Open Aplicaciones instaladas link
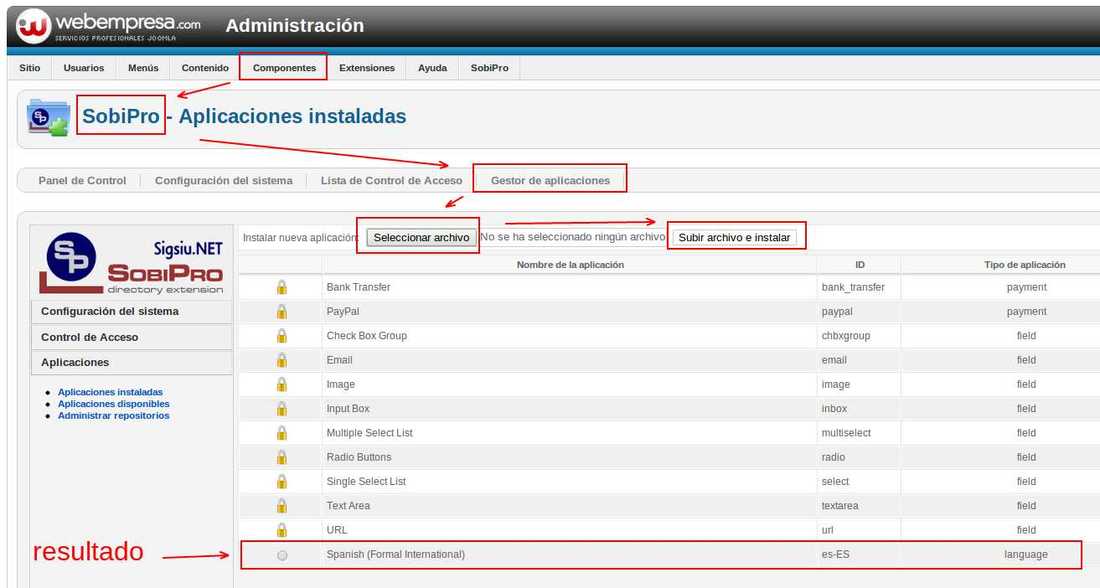This screenshot has height=588, width=1100. point(110,392)
